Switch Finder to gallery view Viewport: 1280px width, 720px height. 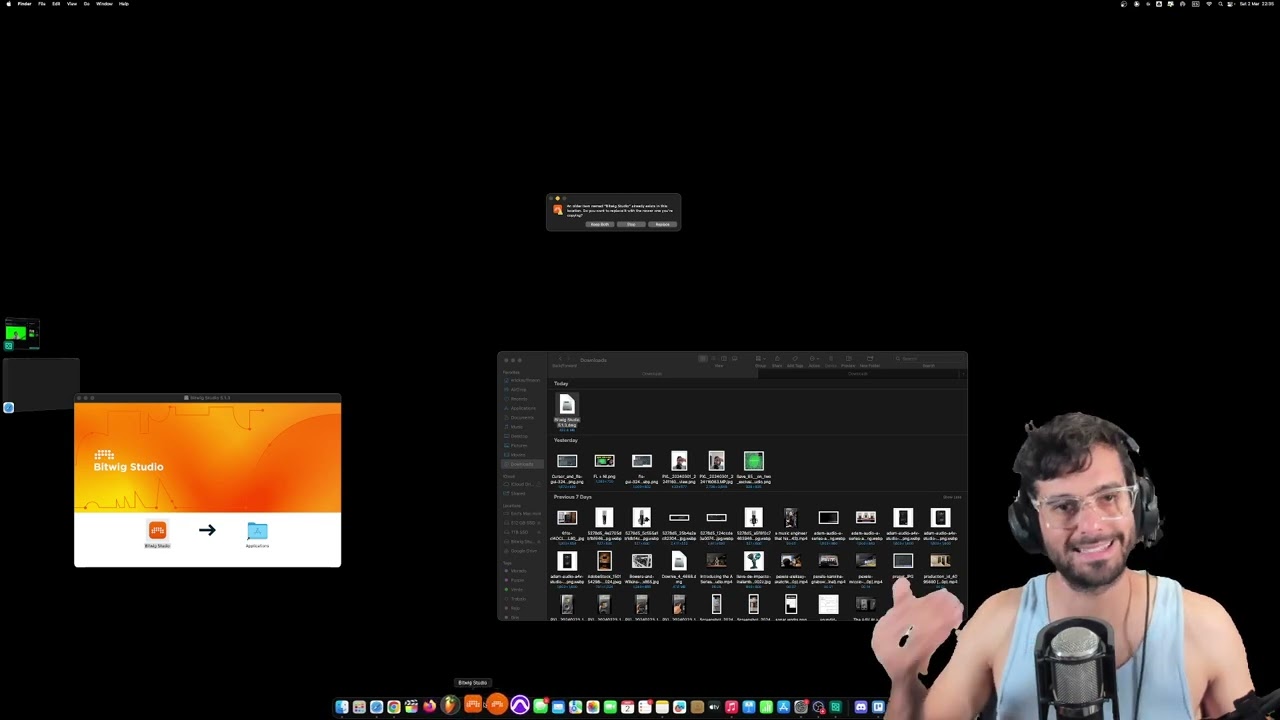(735, 358)
